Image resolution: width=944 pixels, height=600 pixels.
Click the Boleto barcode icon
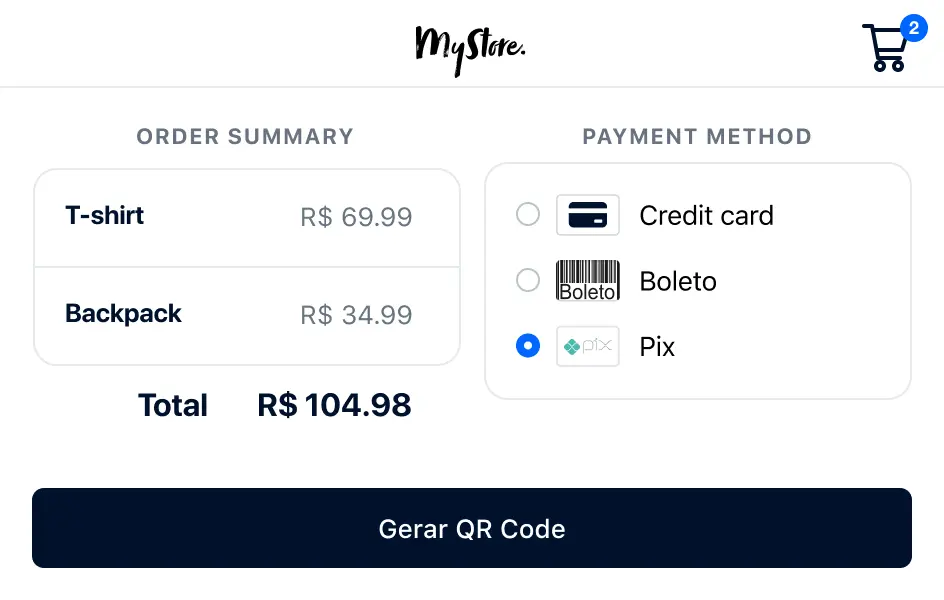(x=588, y=281)
